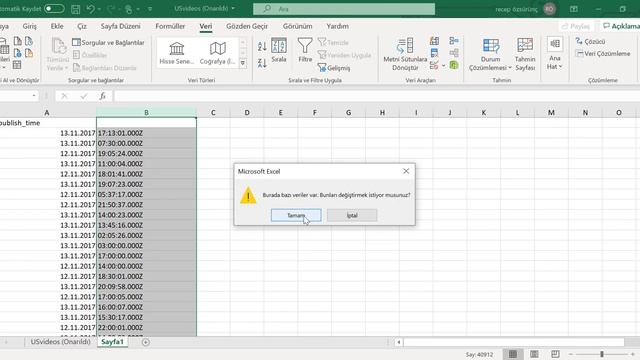Open the Customize Quick Access Toolbar dropdown
Image resolution: width=640 pixels, height=360 pixels.
[x=150, y=9]
